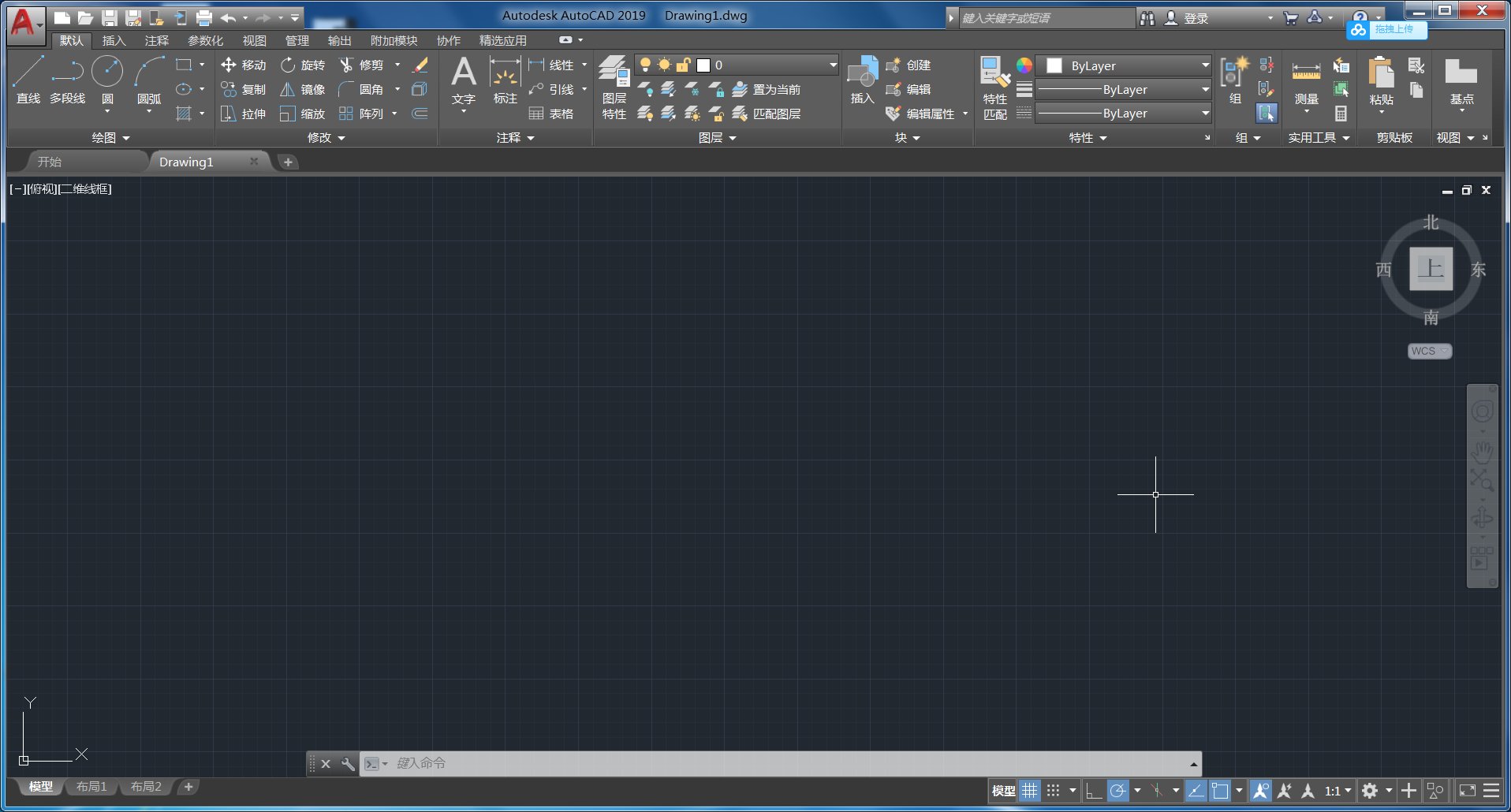
Task: Click the Sign In (登录) button
Action: (1187, 18)
